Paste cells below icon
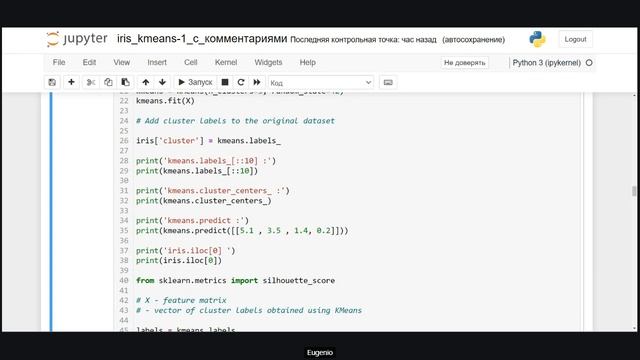The image size is (640, 360). 125,82
